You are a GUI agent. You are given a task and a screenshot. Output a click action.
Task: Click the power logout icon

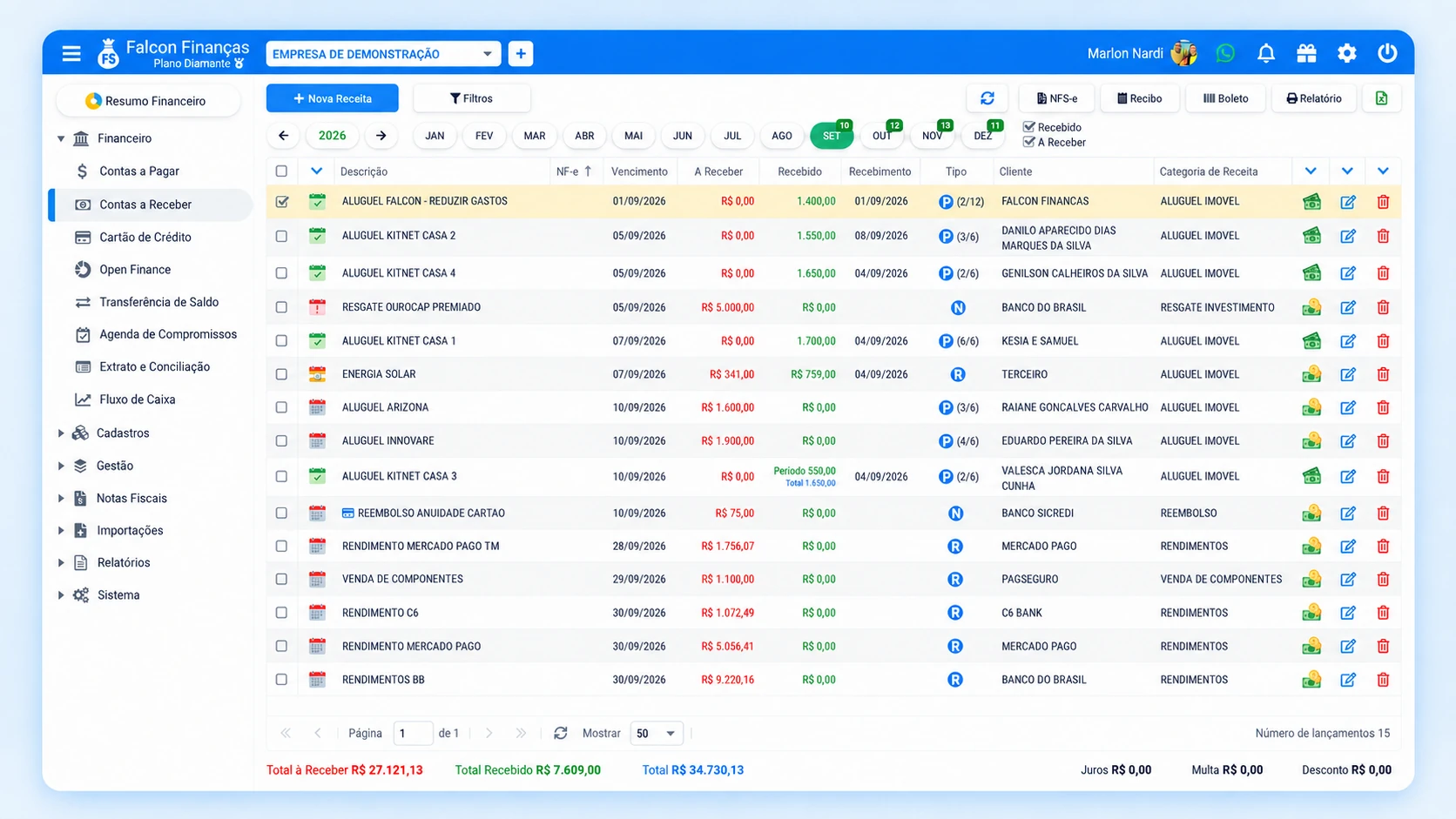point(1387,53)
